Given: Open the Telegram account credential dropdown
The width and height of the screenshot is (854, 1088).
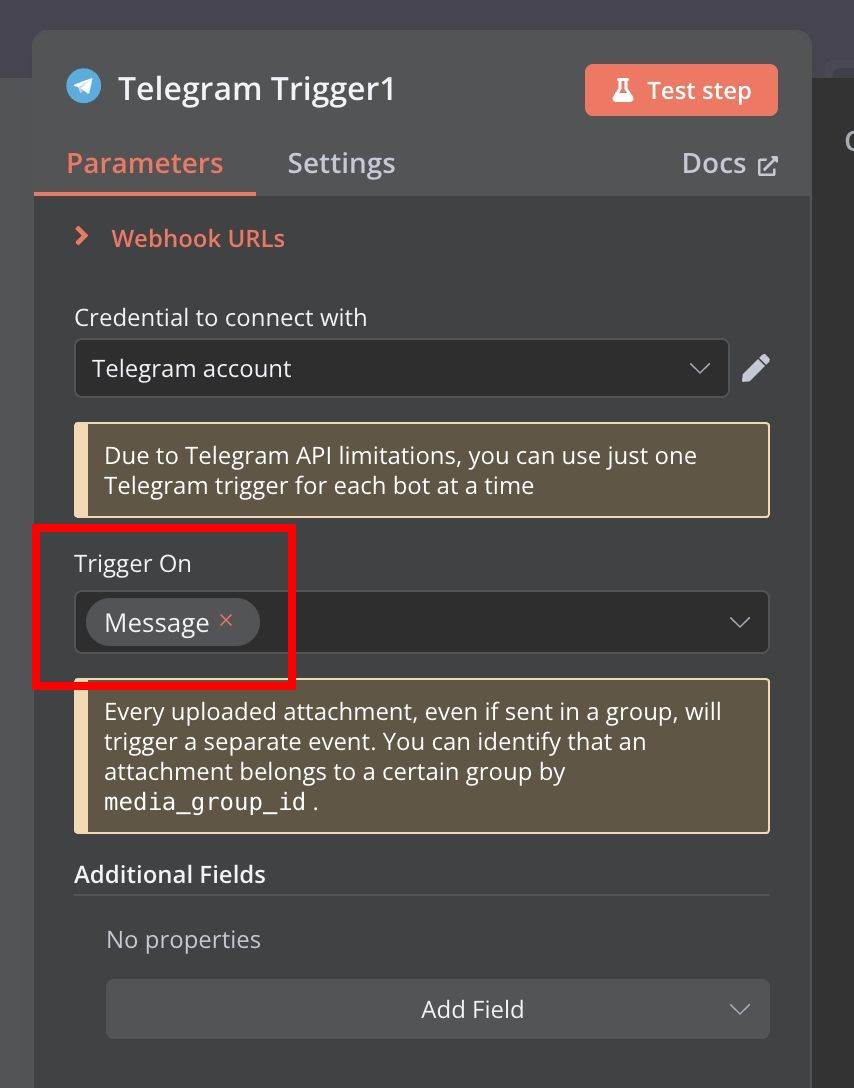Looking at the screenshot, I should 402,368.
